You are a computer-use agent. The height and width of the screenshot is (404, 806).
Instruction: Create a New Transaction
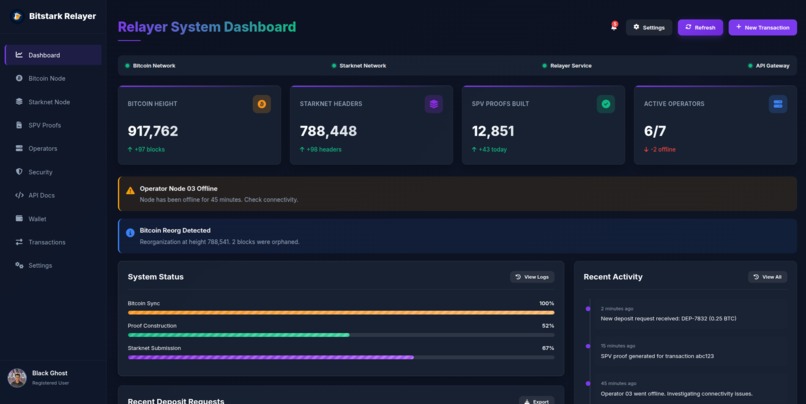763,27
